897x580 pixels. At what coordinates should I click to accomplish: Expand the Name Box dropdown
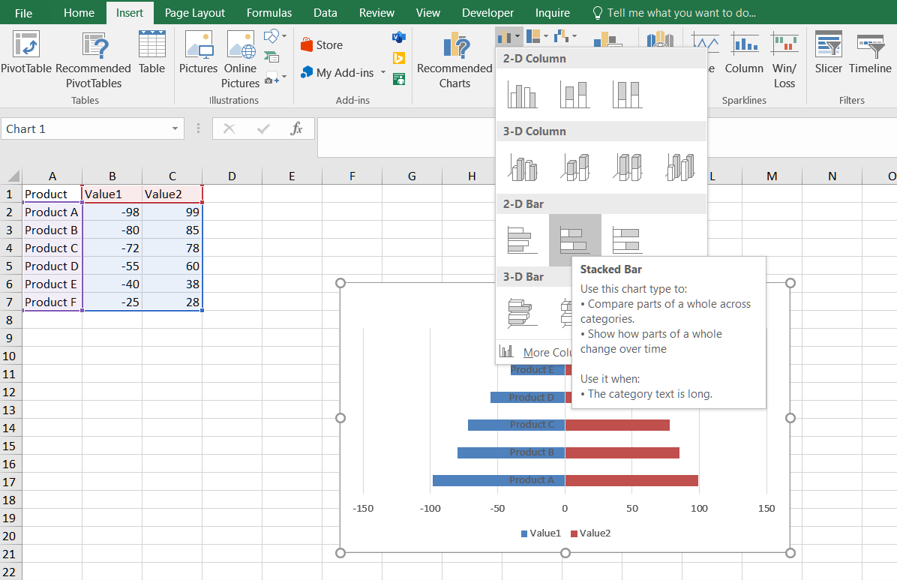pos(175,129)
